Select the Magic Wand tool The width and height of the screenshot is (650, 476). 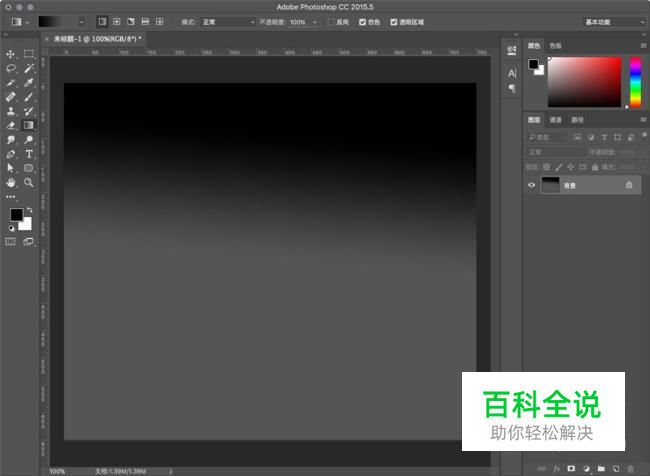coord(29,68)
